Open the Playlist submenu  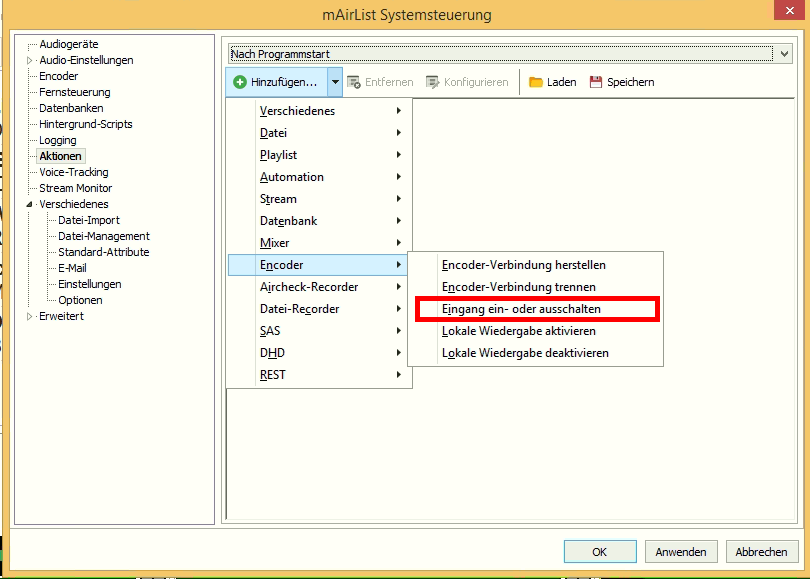320,155
